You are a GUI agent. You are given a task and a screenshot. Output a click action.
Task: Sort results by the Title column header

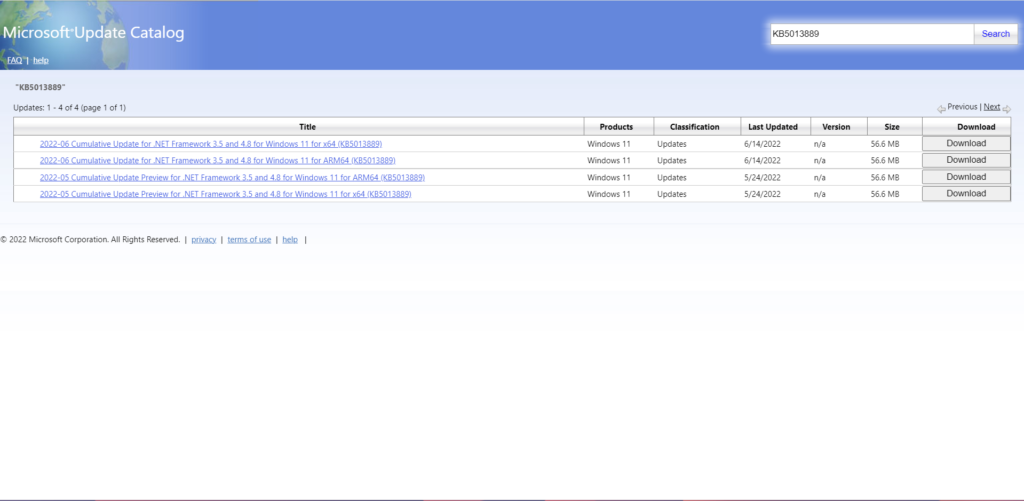[307, 127]
